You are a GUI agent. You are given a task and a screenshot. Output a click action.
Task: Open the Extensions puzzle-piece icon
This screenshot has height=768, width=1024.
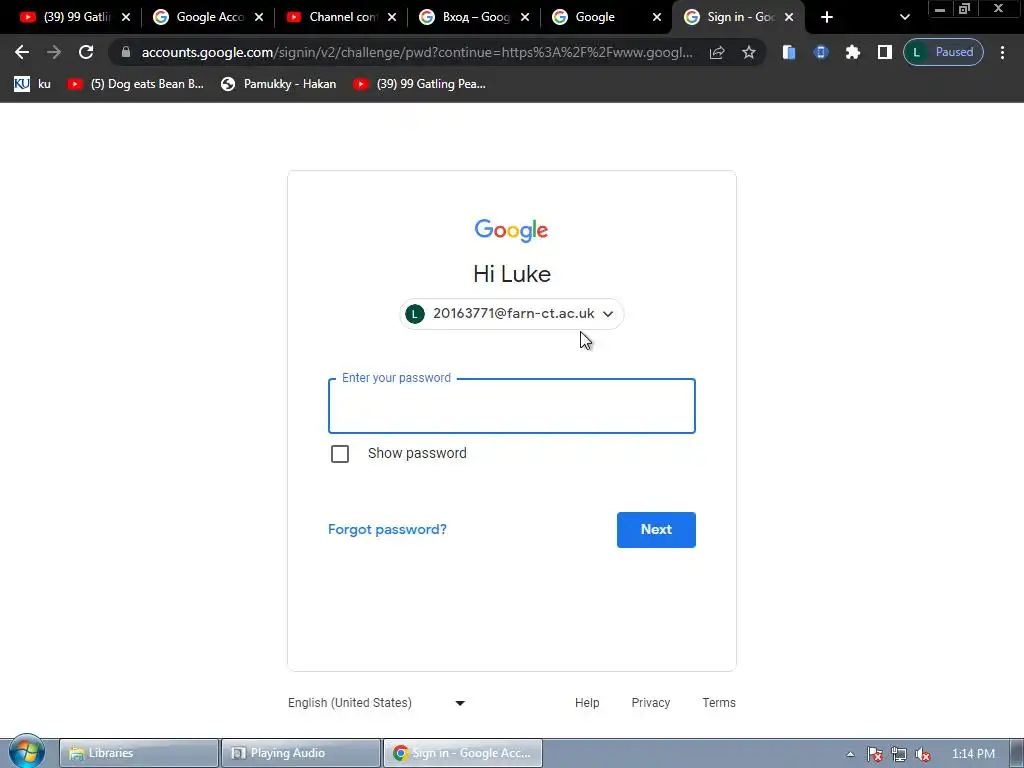853,52
